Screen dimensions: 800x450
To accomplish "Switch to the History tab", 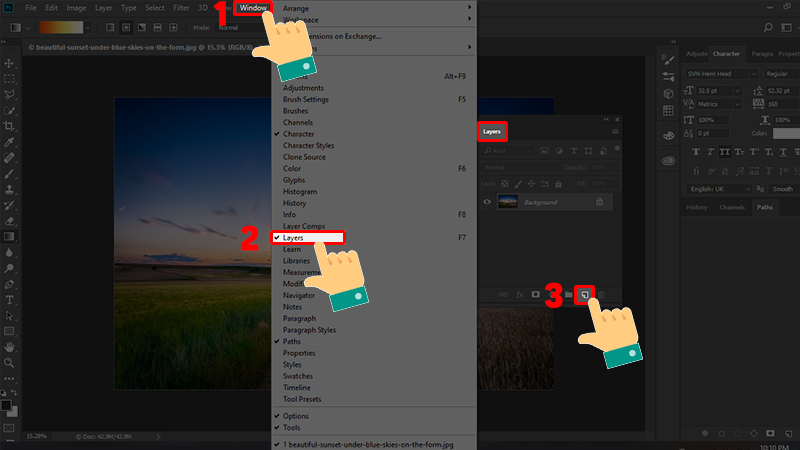I will (x=696, y=207).
